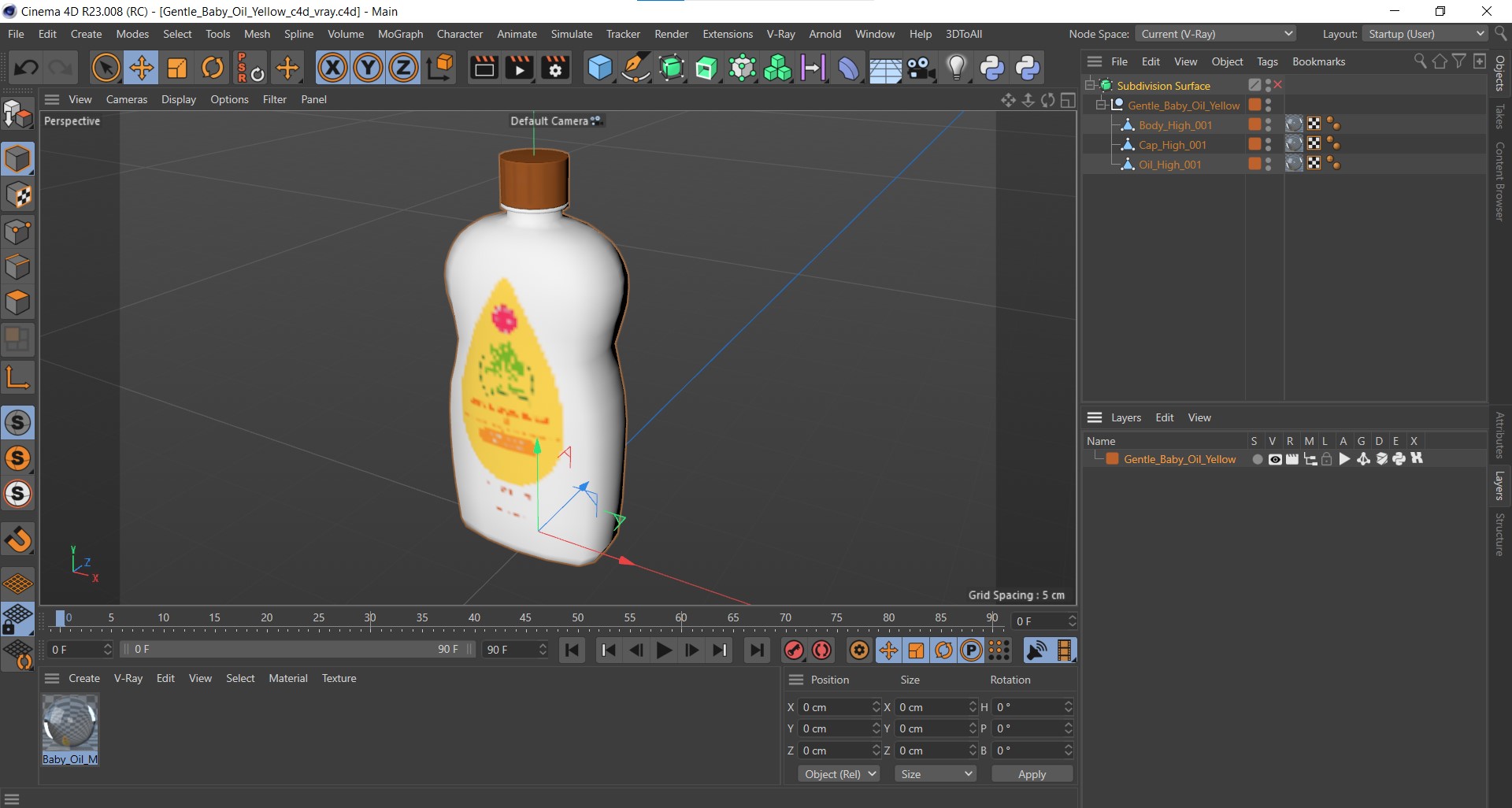Collapse Subdivision Surface tree node
Screen dimensions: 1512x808
(1090, 85)
